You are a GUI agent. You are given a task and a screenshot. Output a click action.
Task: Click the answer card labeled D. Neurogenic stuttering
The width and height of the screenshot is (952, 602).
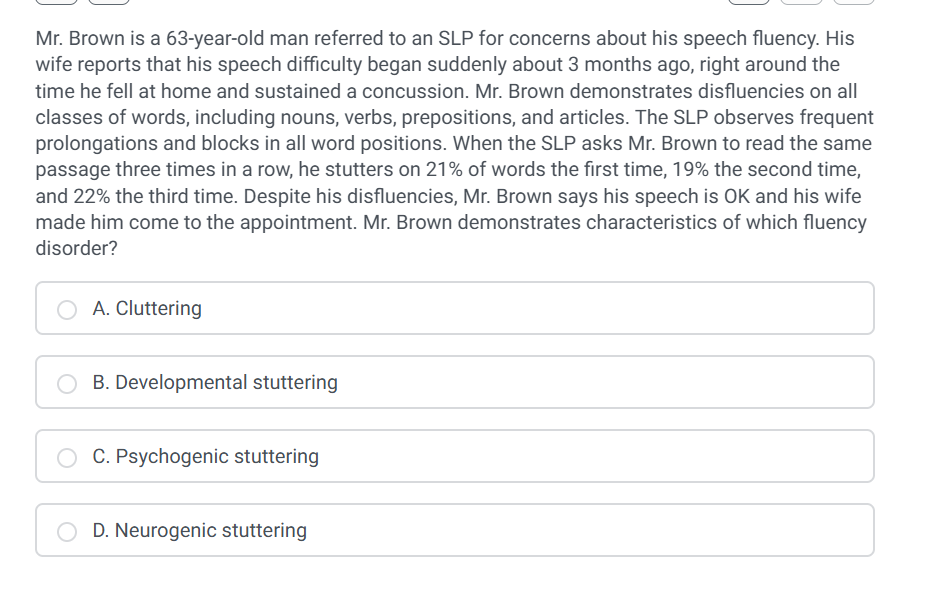point(455,531)
